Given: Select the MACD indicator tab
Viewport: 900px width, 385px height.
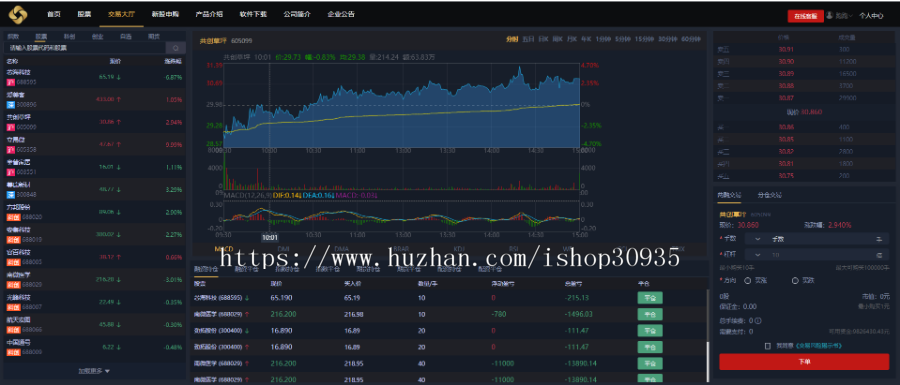Looking at the screenshot, I should pos(223,249).
